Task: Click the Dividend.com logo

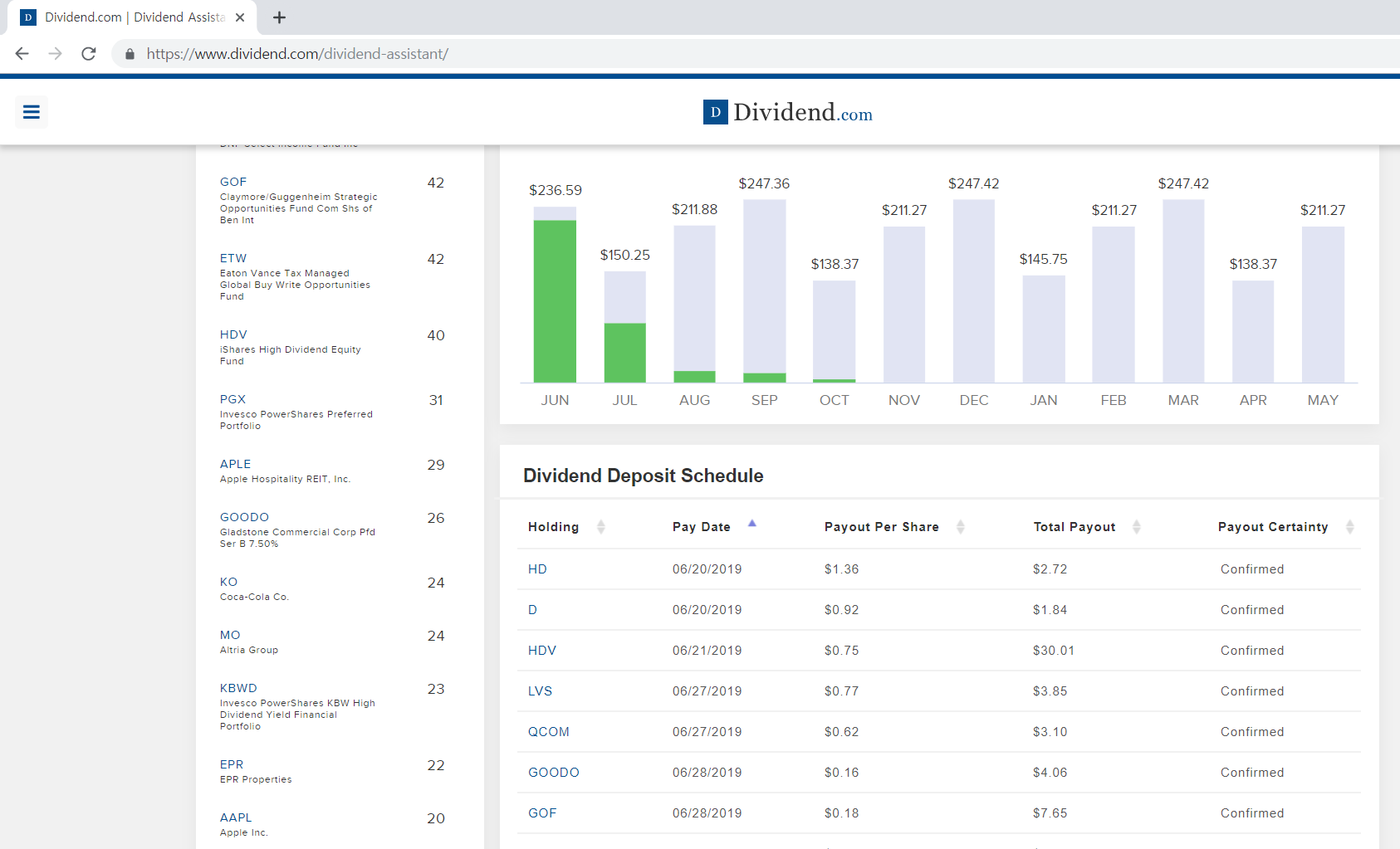Action: tap(787, 112)
